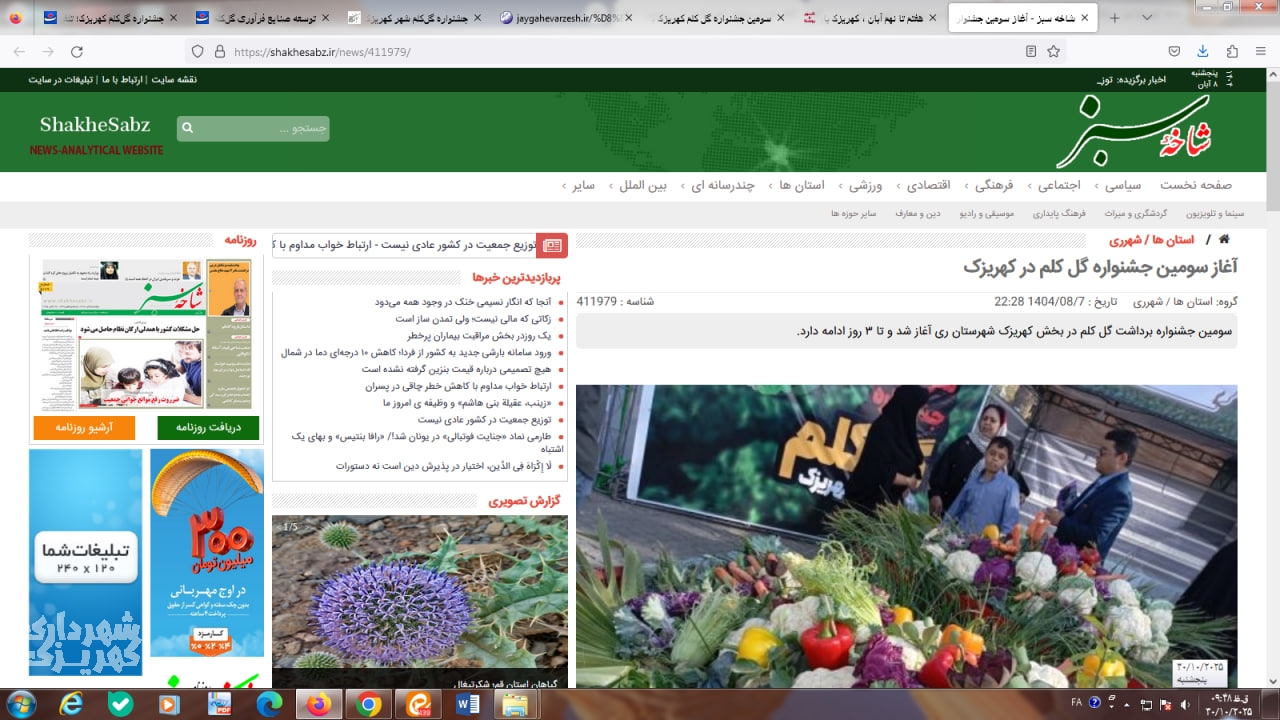
Task: Click the home icon in the breadcrumb
Action: click(1224, 240)
